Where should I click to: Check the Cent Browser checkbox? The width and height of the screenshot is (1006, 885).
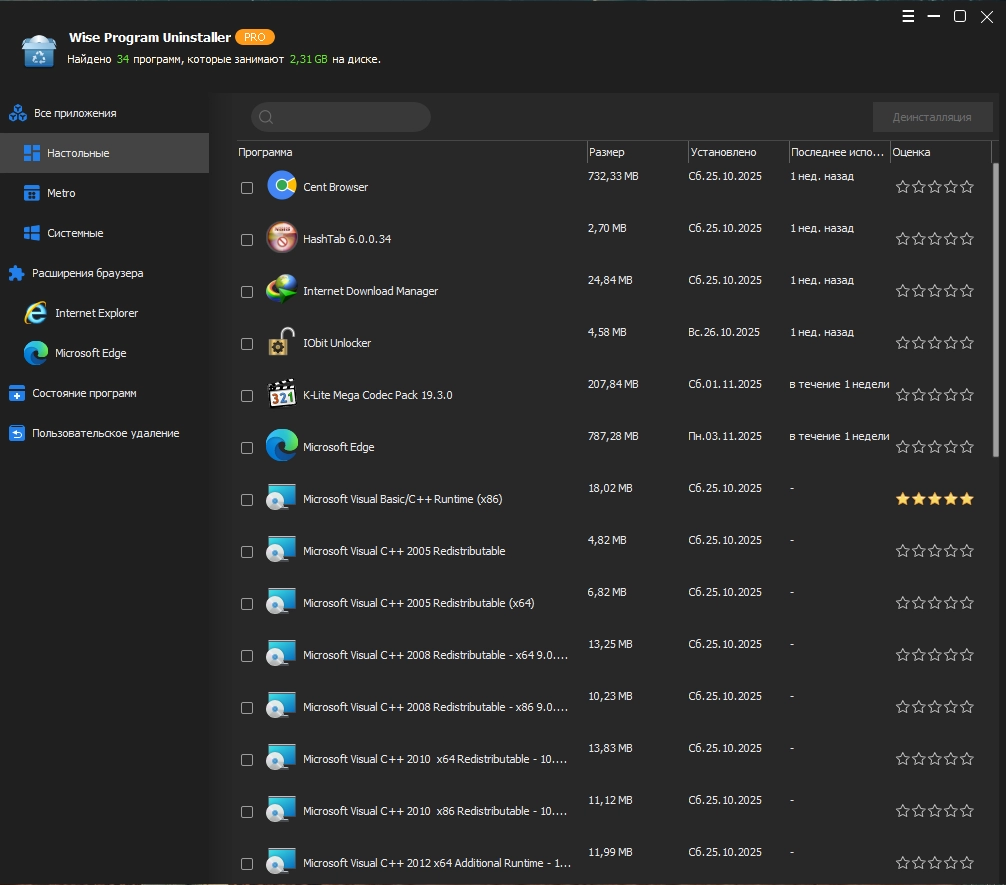247,188
